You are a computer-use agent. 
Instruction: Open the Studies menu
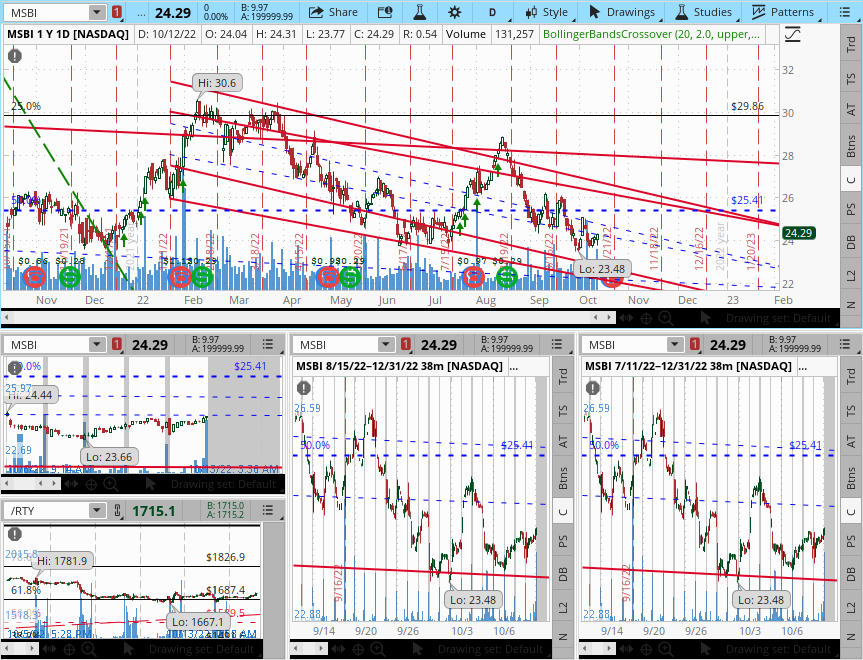(703, 12)
